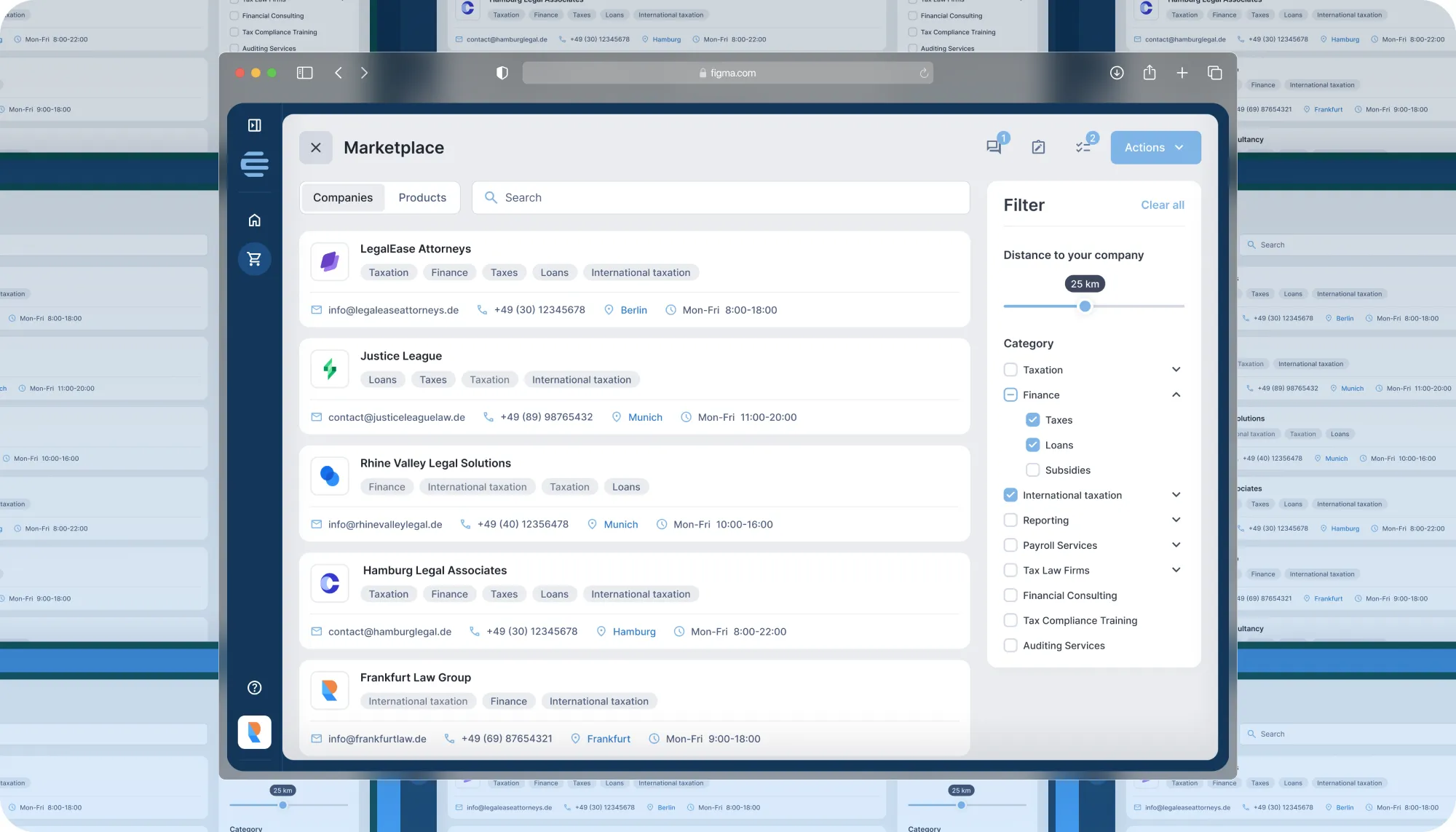Toggle the sidebar panel collapse icon

[254, 125]
